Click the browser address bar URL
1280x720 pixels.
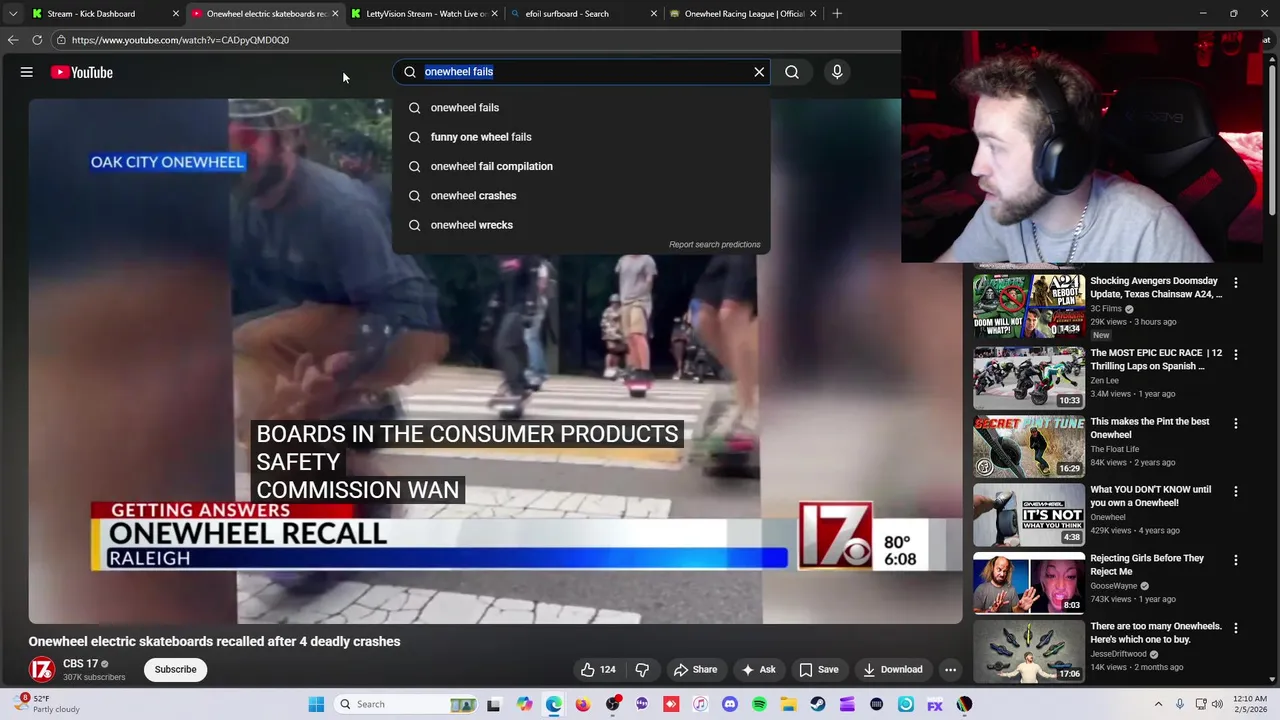point(180,40)
